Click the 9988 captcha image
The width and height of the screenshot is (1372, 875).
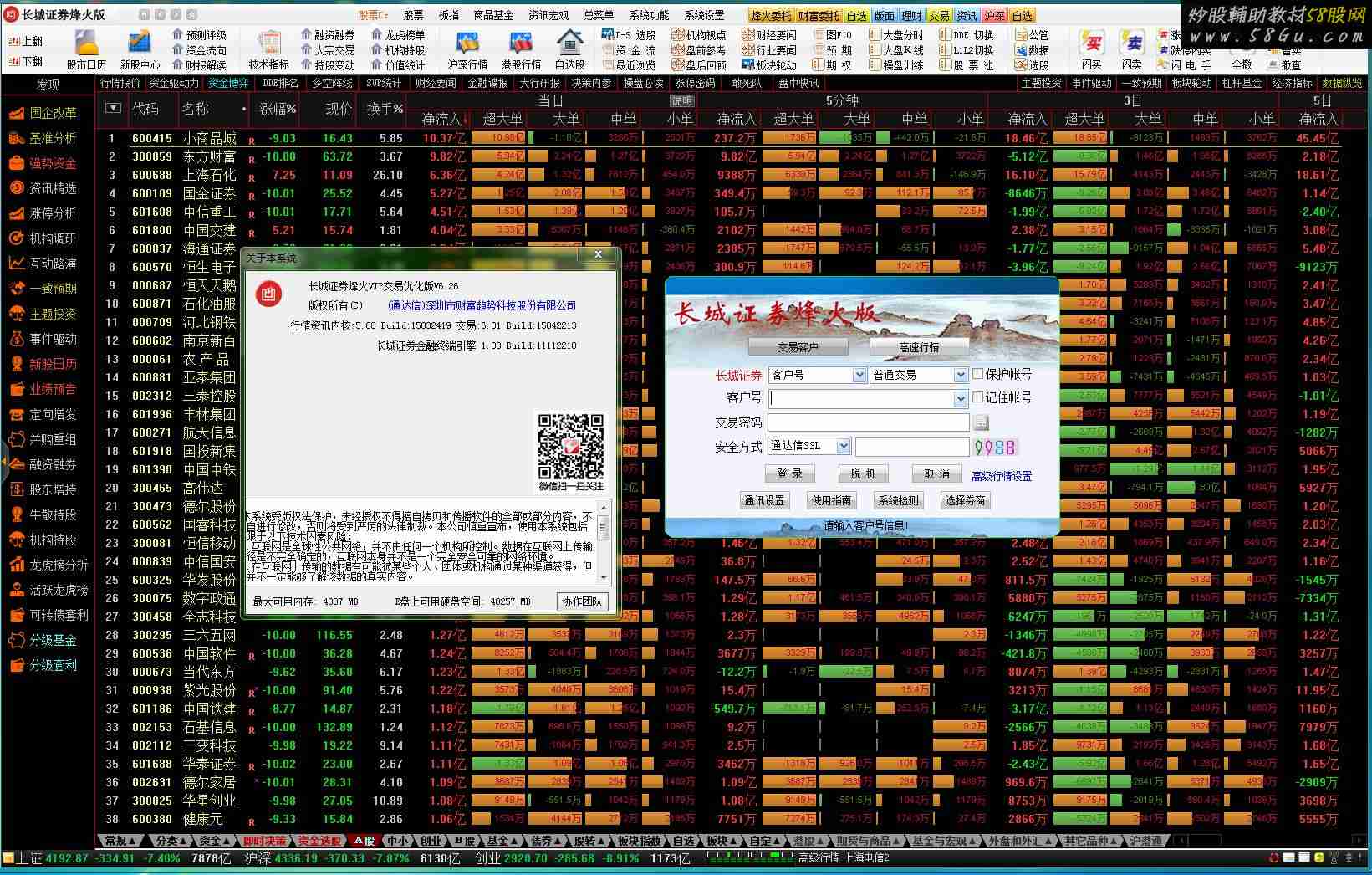pyautogui.click(x=995, y=447)
